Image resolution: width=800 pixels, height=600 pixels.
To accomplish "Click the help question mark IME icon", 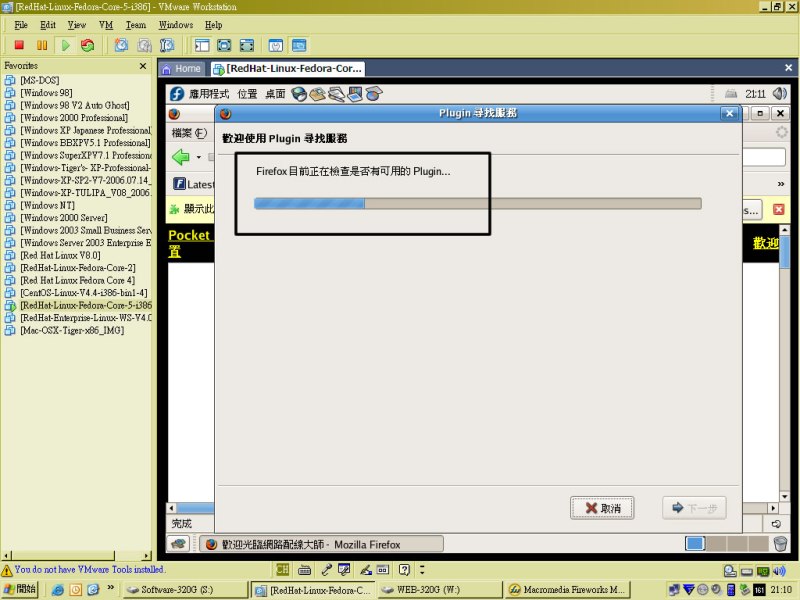I will [x=404, y=569].
